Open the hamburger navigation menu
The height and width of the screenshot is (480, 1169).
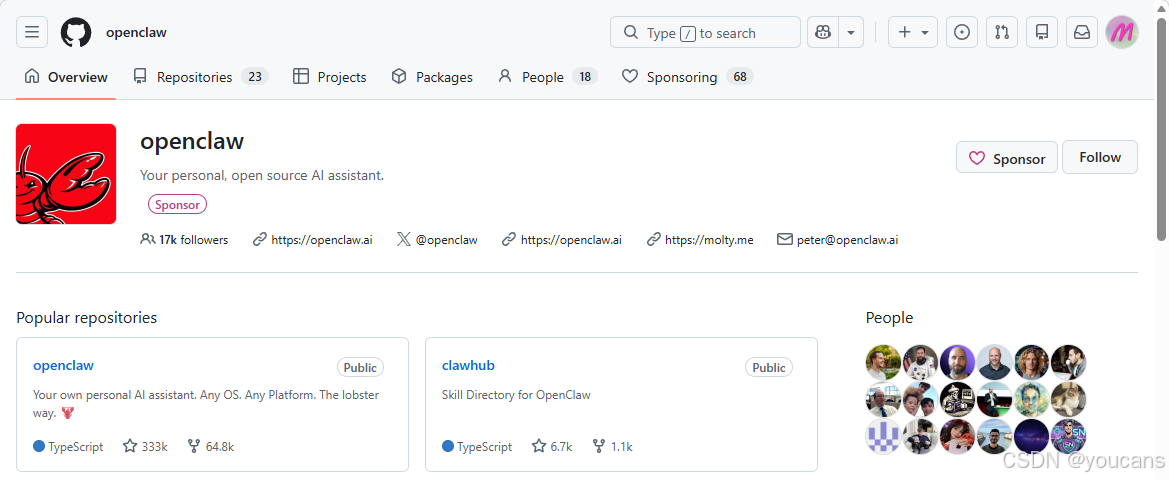click(x=31, y=33)
